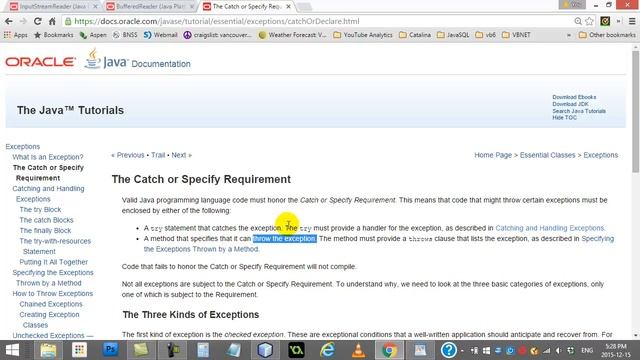Open Chained Exceptions sidebar entry
The image size is (640, 360).
pyautogui.click(x=51, y=304)
